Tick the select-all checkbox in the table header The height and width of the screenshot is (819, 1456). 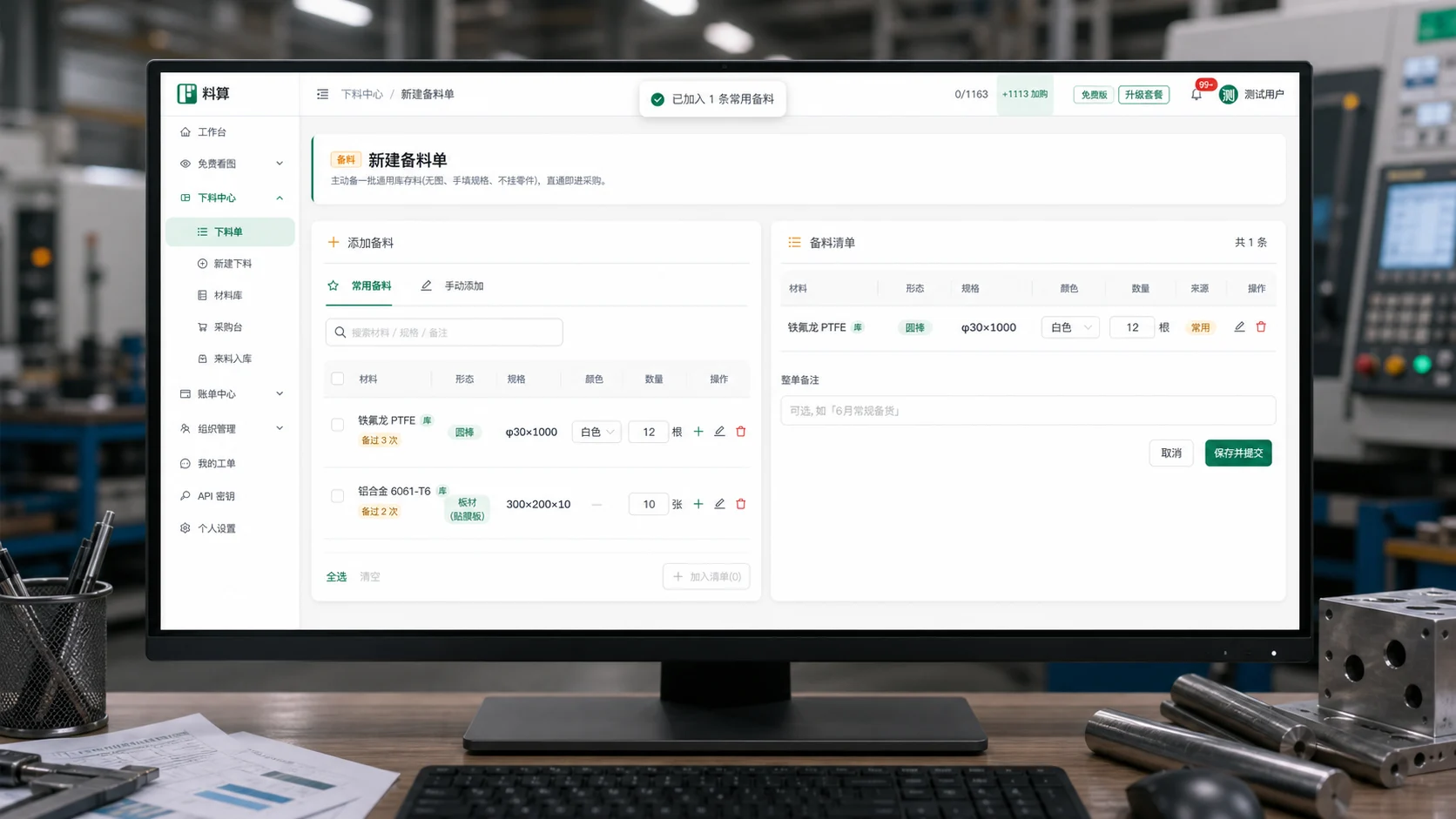[x=338, y=379]
